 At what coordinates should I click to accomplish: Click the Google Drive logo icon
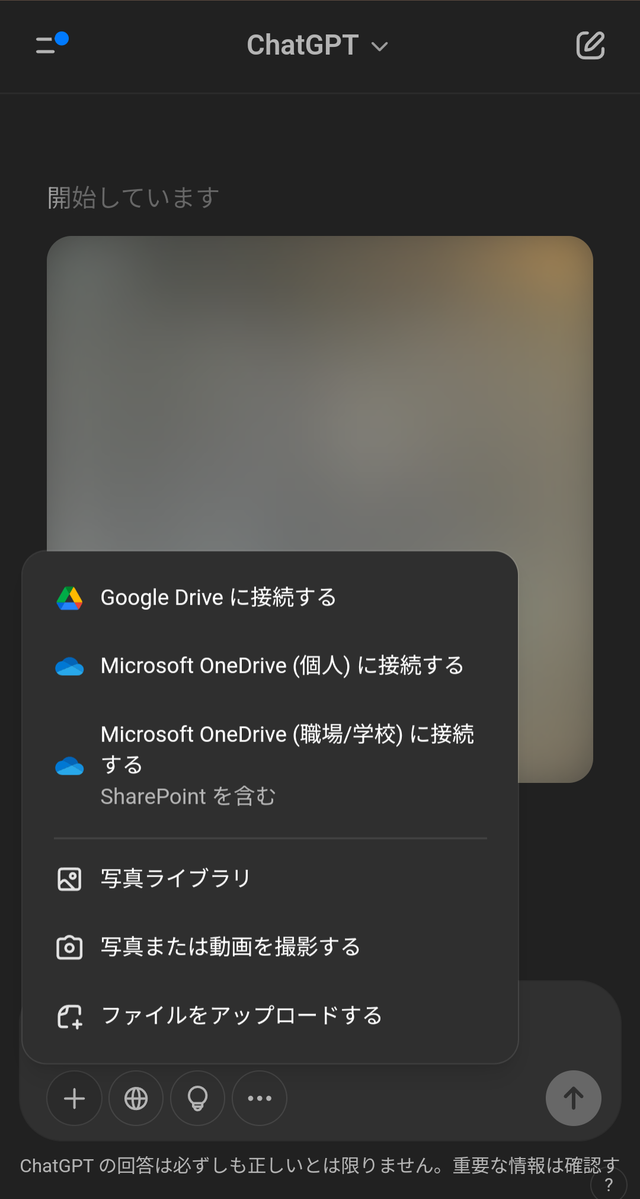point(69,598)
